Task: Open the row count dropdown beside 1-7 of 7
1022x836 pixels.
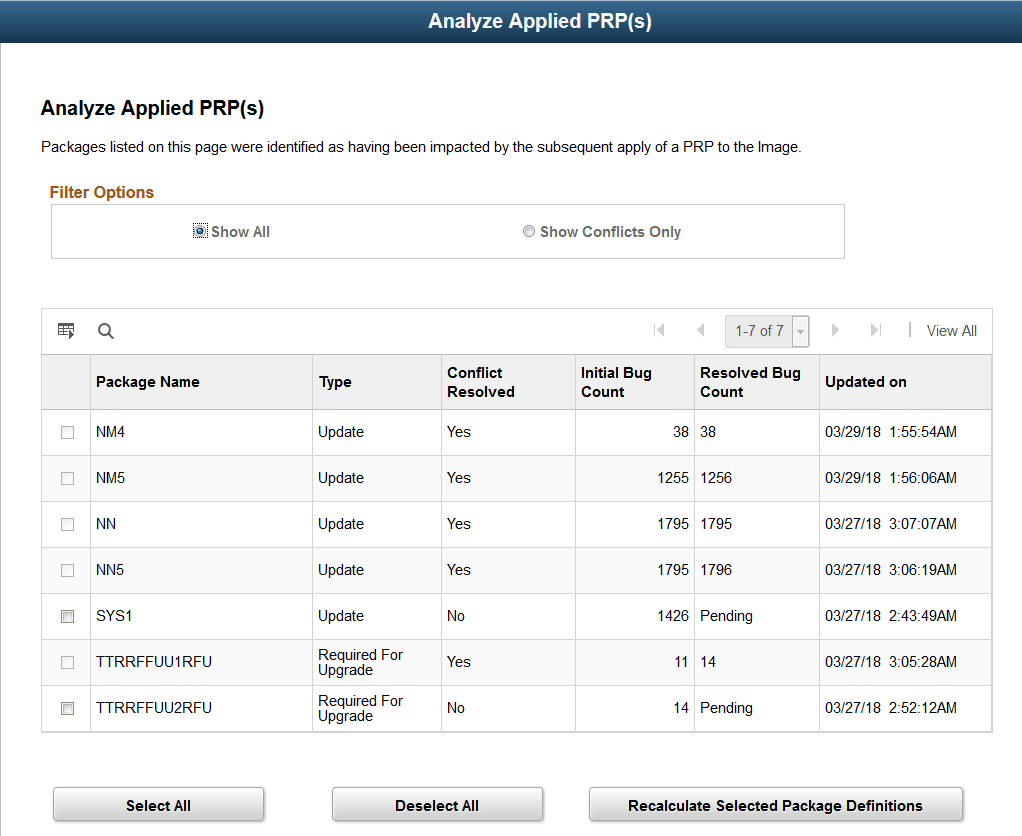Action: point(799,330)
